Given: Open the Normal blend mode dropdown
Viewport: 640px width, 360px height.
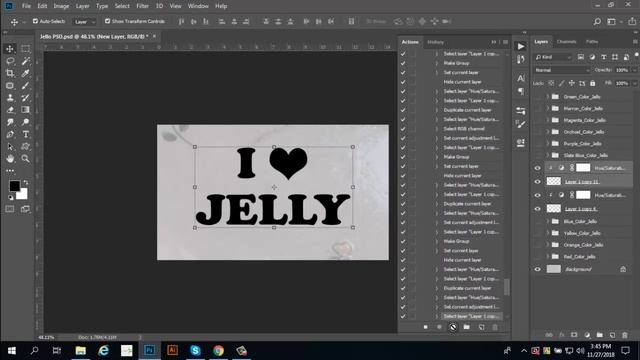Looking at the screenshot, I should tap(562, 70).
